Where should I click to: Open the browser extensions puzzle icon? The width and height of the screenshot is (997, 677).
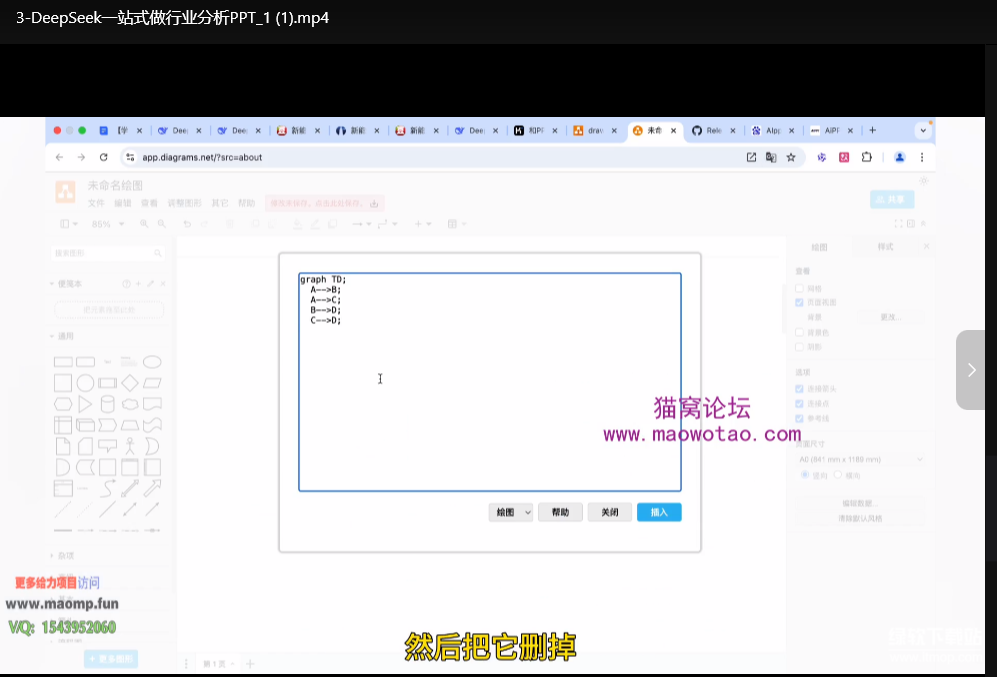(x=867, y=157)
